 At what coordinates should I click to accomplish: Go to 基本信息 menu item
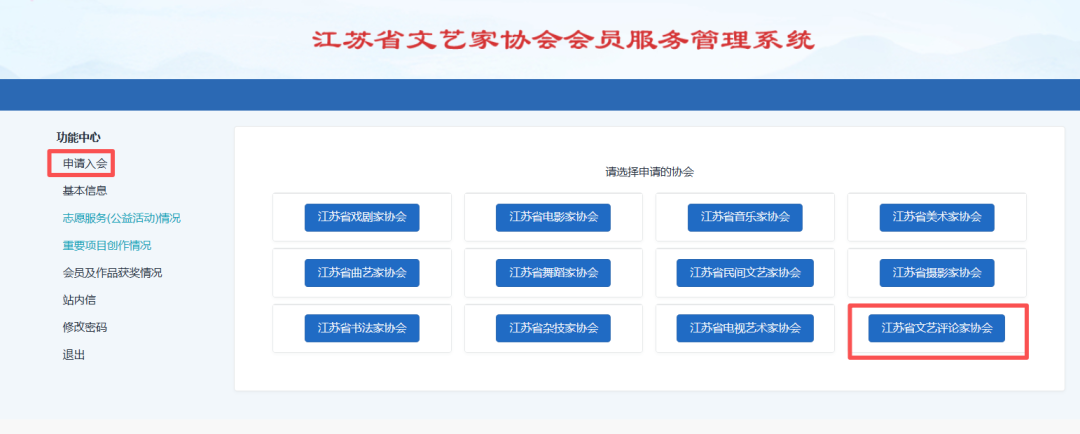(84, 190)
